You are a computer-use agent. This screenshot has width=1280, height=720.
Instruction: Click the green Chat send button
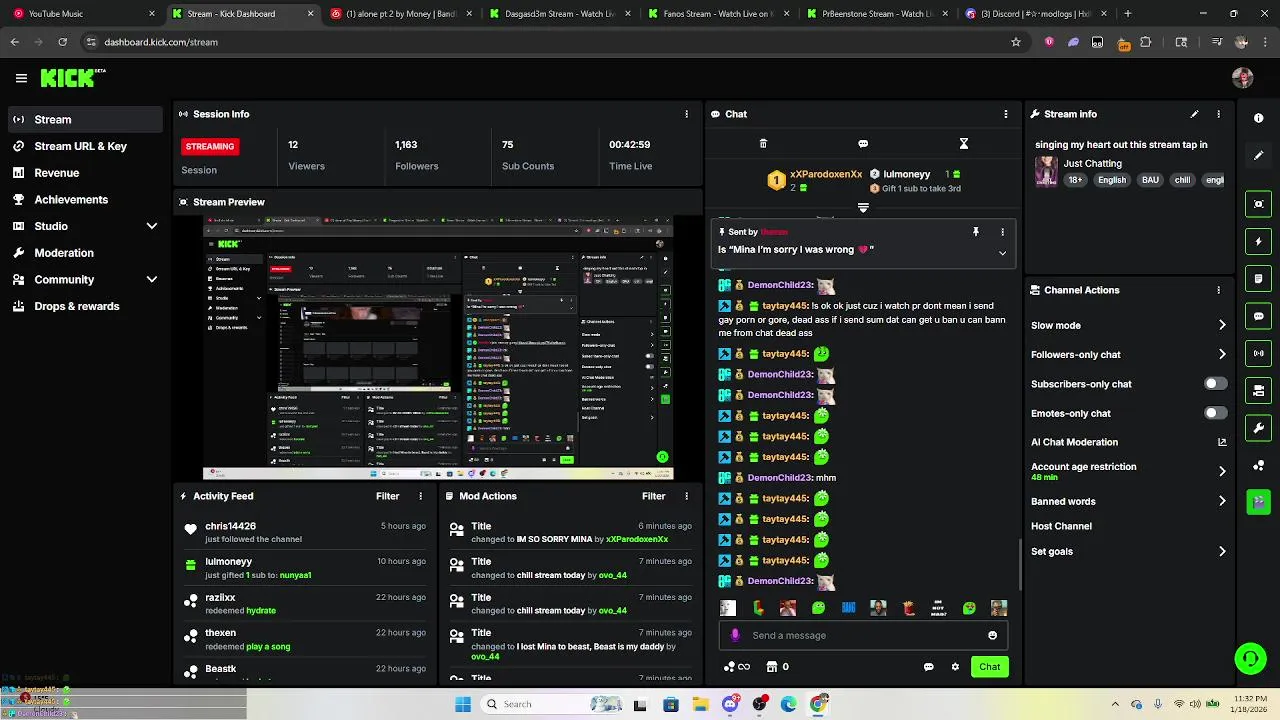point(989,667)
